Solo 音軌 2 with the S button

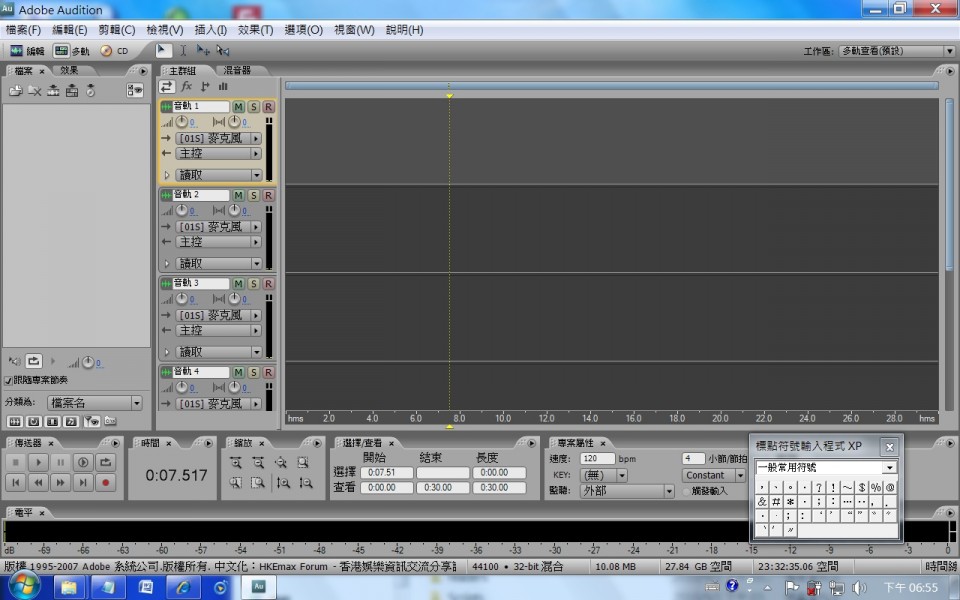253,195
